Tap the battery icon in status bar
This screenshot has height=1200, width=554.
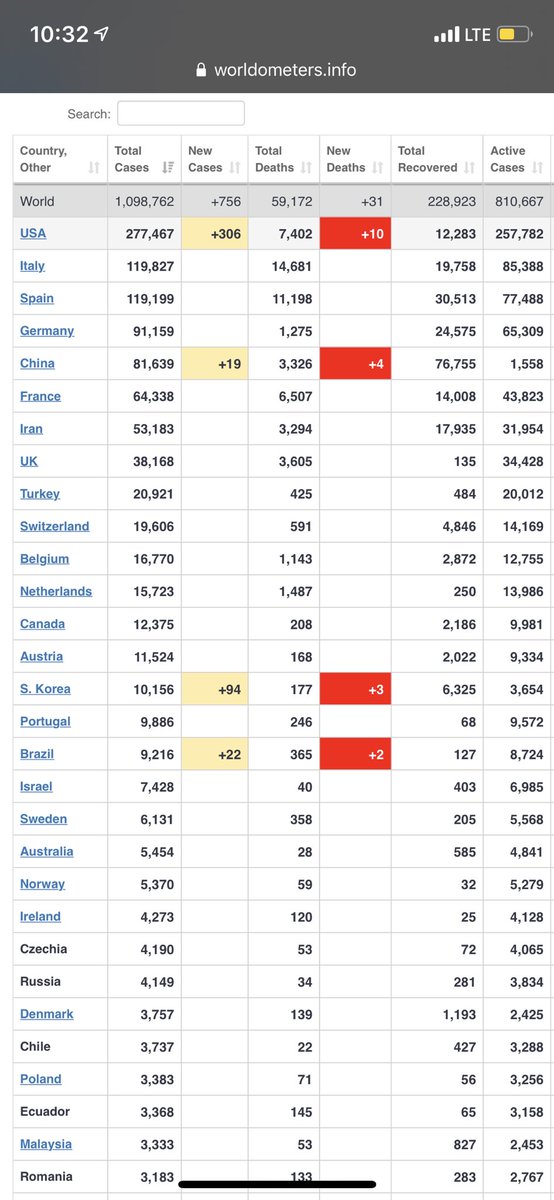pyautogui.click(x=515, y=35)
